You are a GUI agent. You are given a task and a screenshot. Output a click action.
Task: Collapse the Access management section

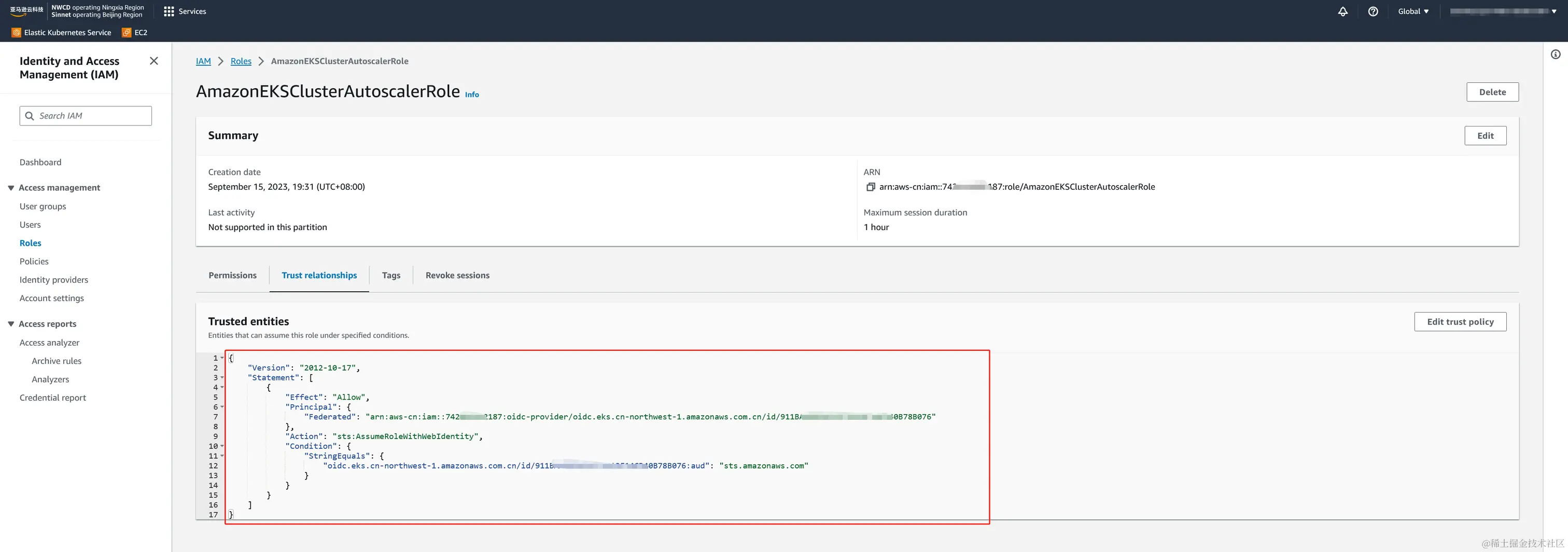click(11, 188)
